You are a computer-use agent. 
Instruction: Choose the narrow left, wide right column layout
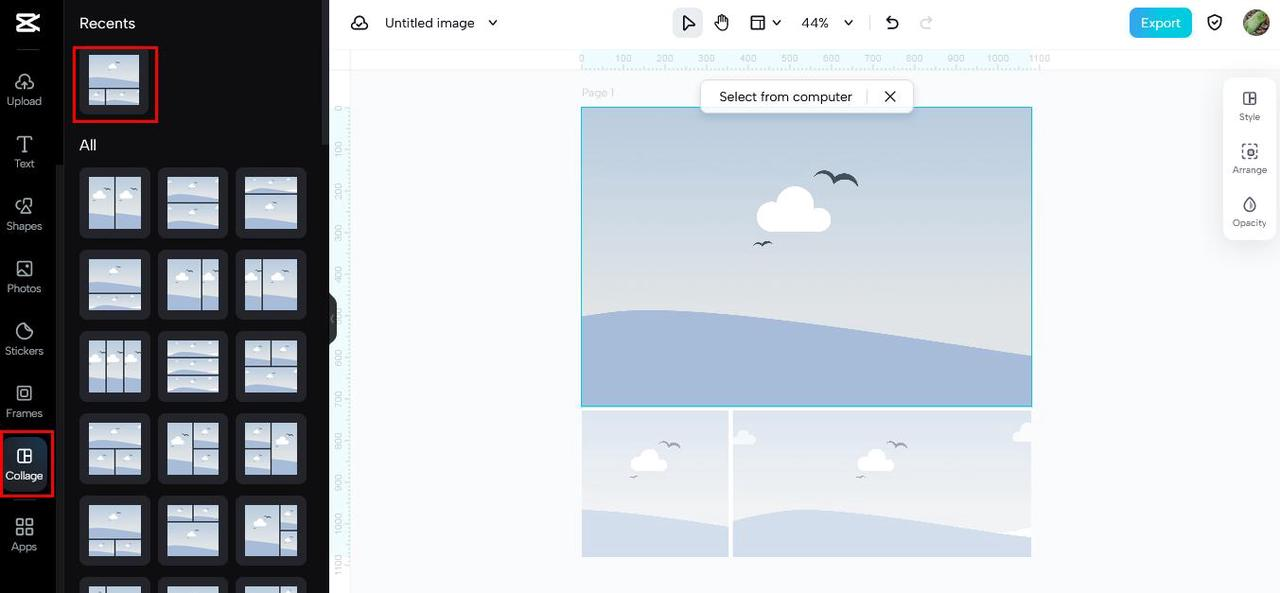coord(271,284)
